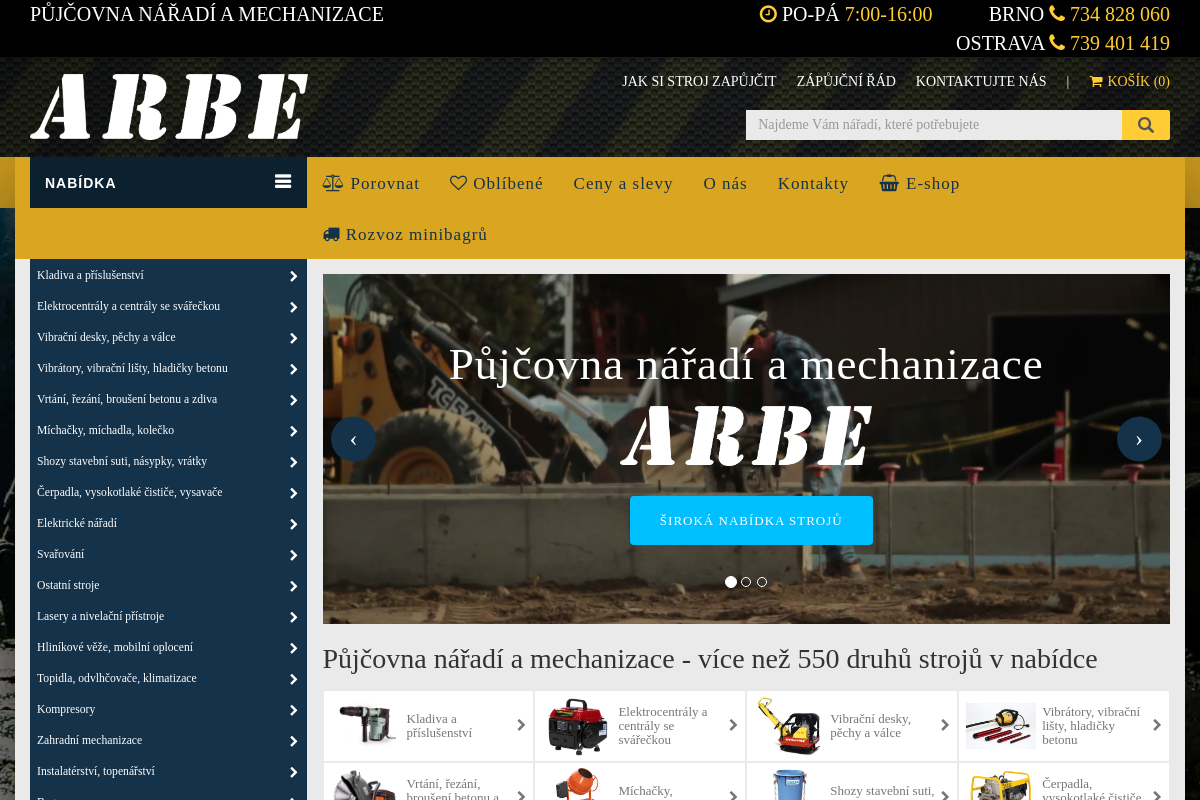Expand Míchačky, míchadla, kolečko chevron
This screenshot has height=800, width=1200.
tap(293, 431)
